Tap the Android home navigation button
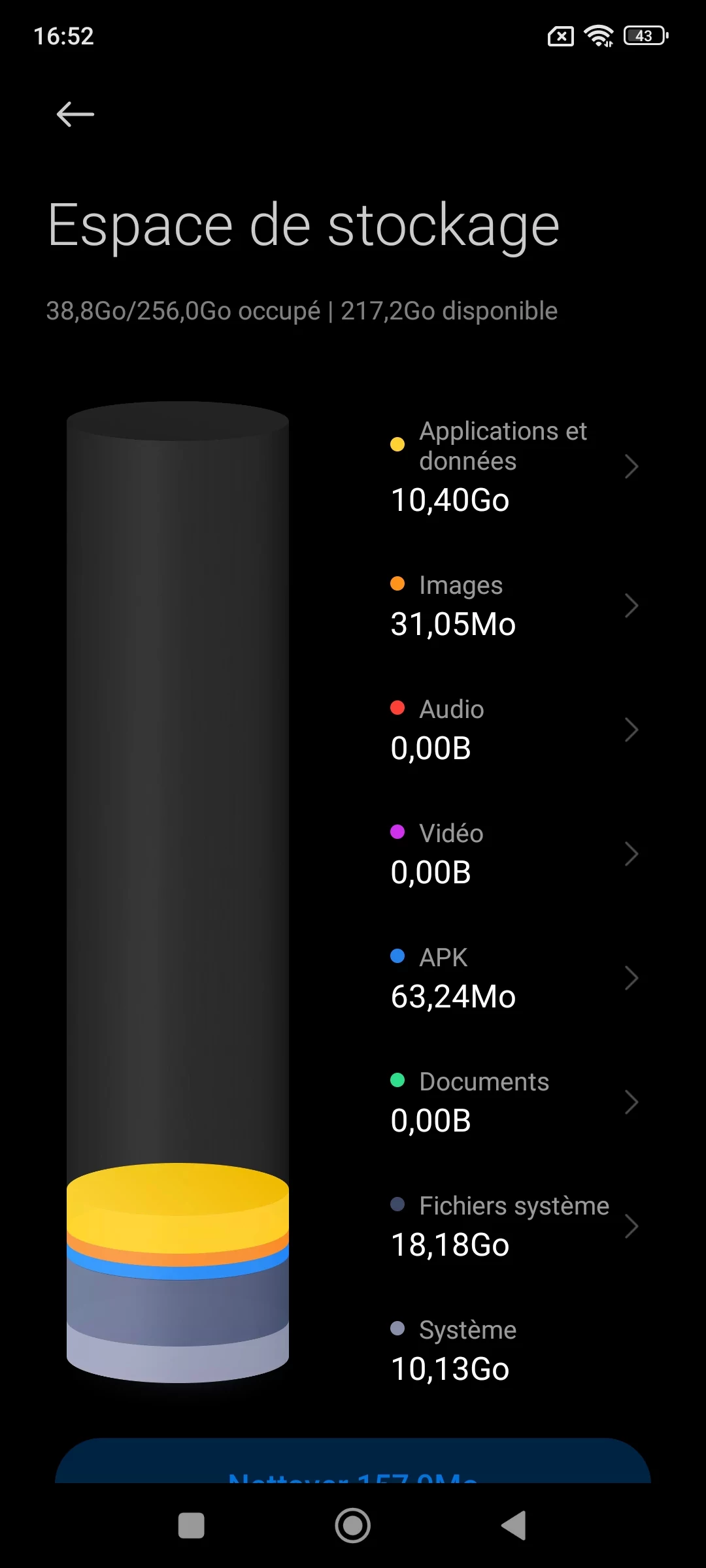The image size is (706, 1568). [353, 1526]
